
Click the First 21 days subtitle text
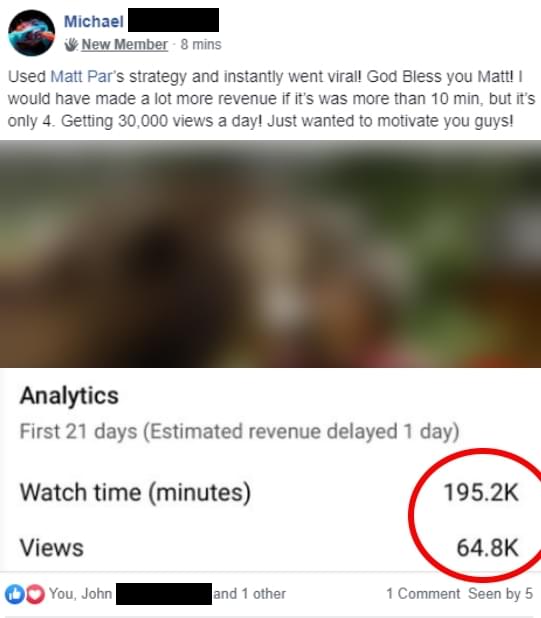click(240, 432)
